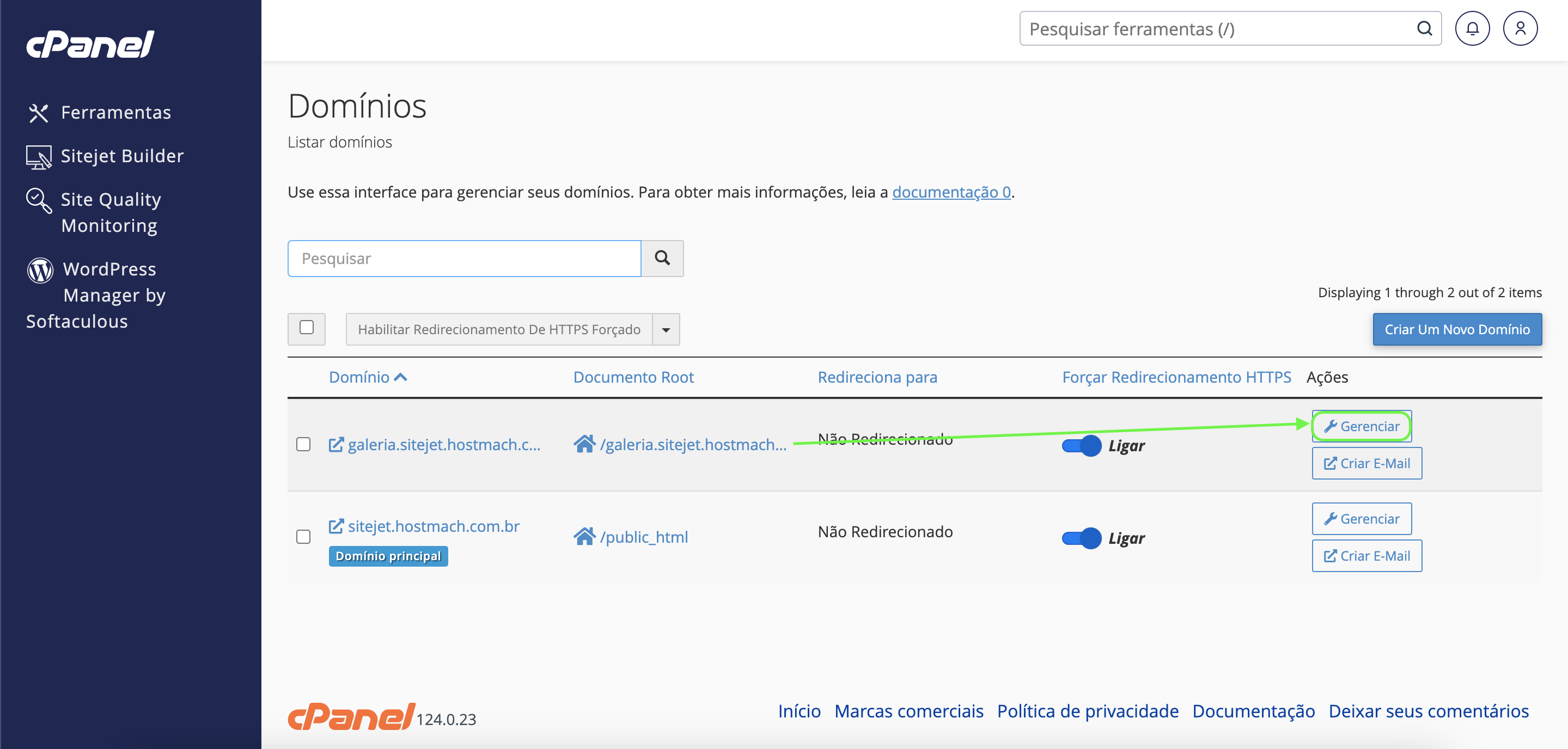Click the Domínio principal badge

(x=388, y=556)
